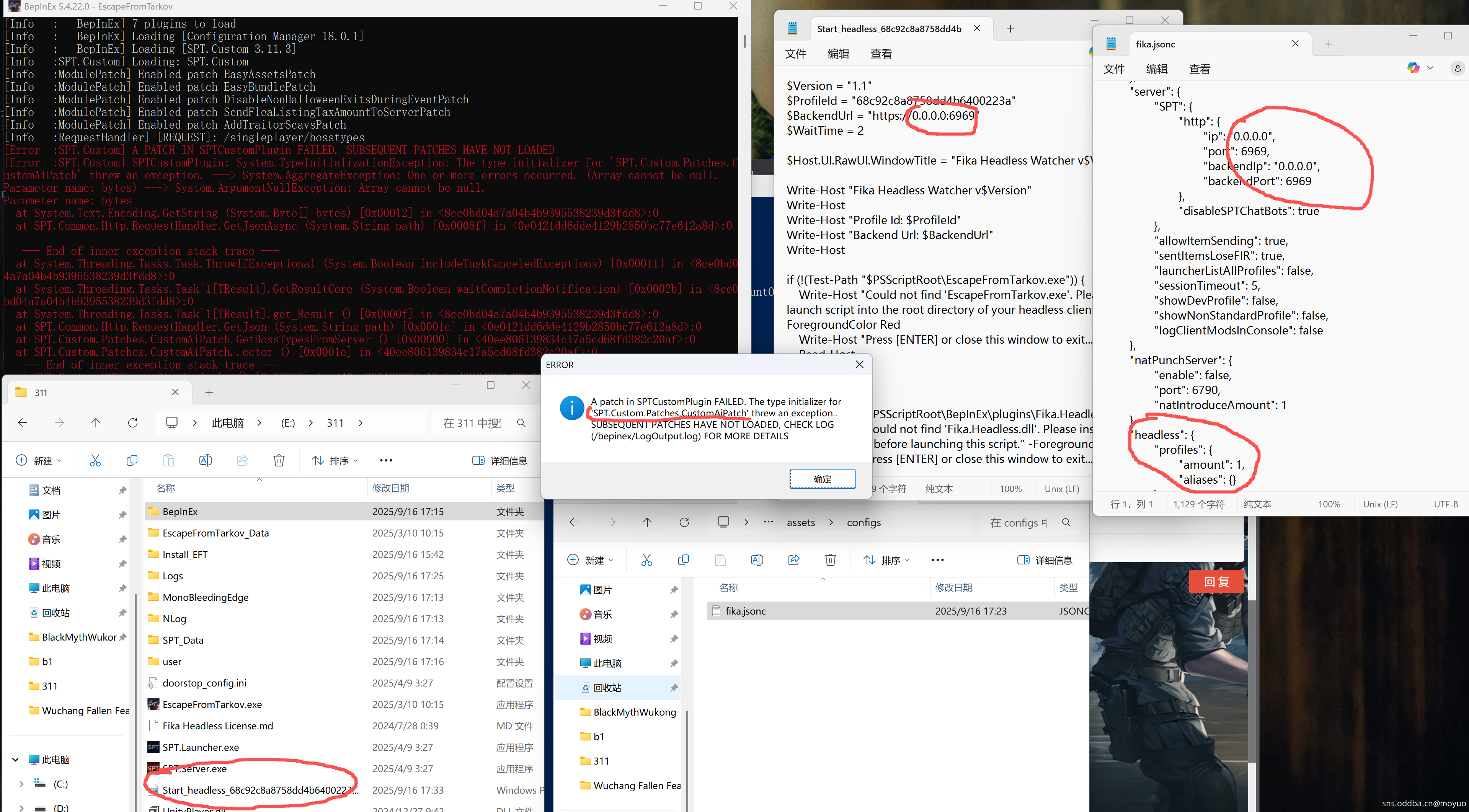Open 查看 menu in fika.jsonc Notepad
This screenshot has width=1469, height=812.
(x=1199, y=69)
